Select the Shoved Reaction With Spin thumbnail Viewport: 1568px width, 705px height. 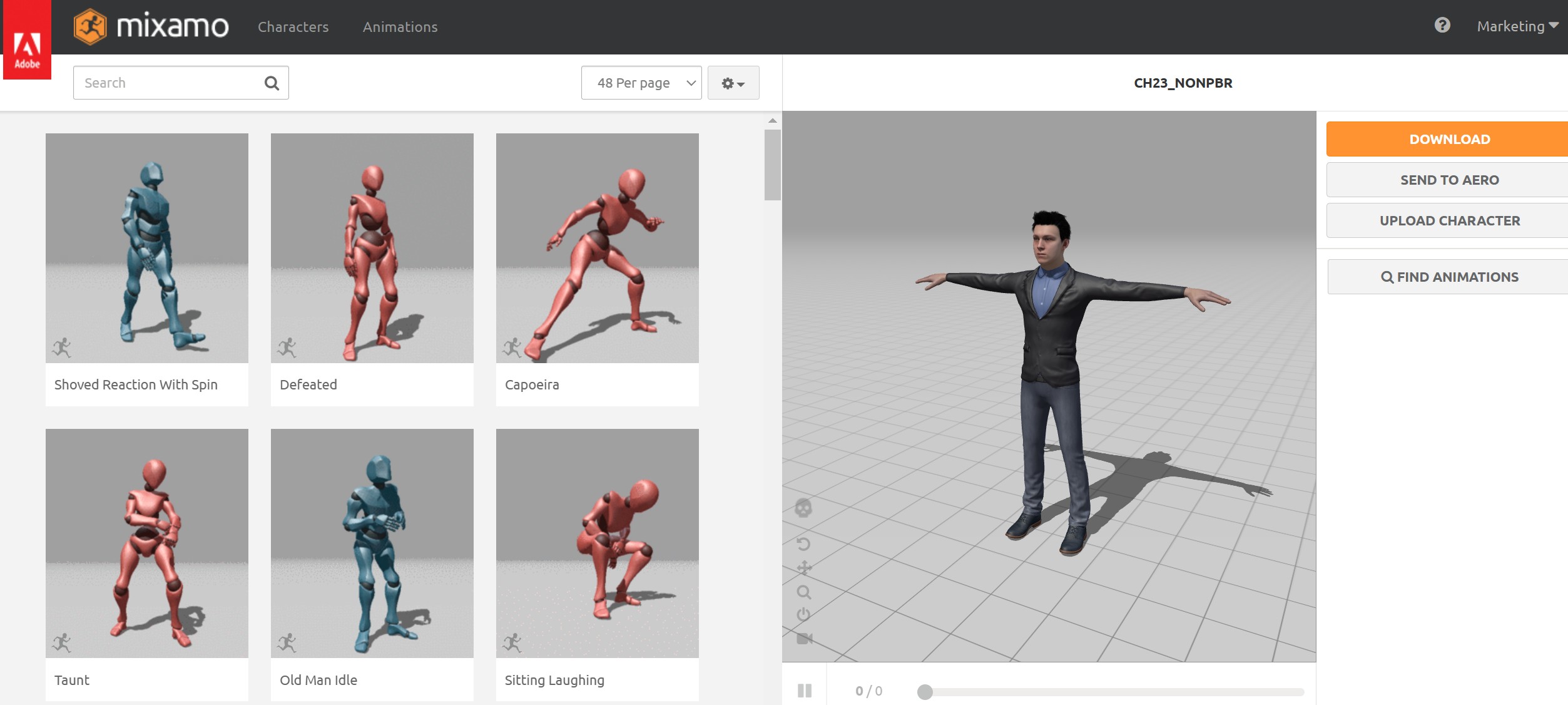point(147,248)
